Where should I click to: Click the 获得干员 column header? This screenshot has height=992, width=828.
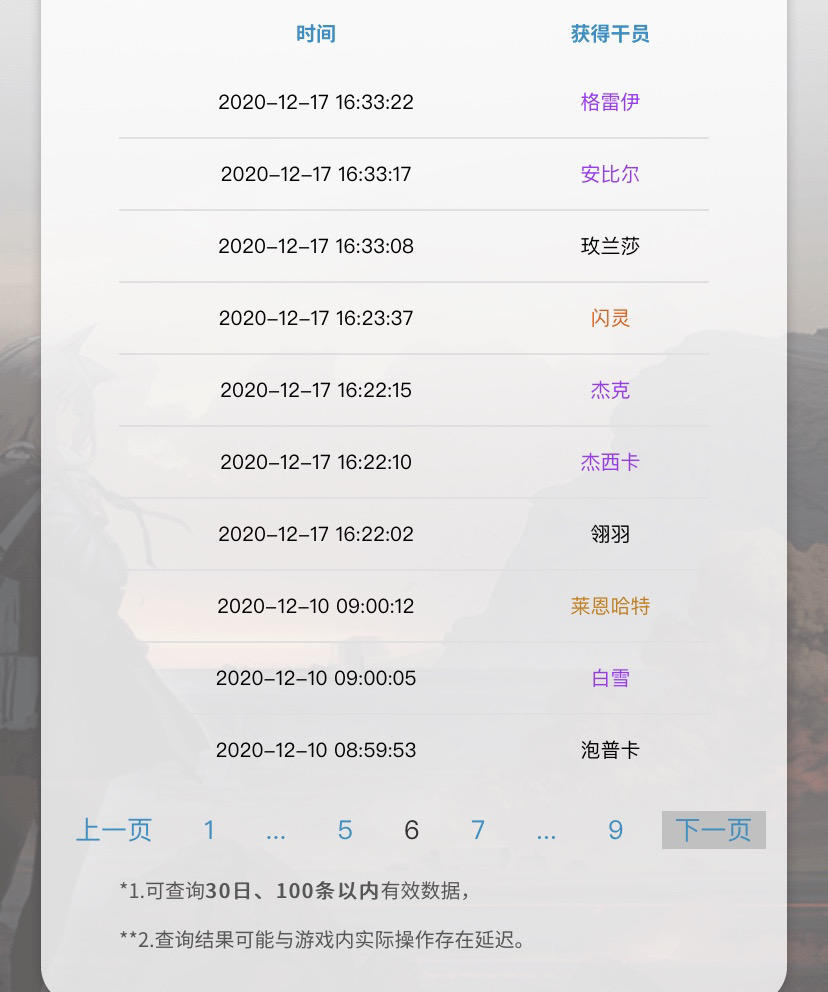[610, 34]
